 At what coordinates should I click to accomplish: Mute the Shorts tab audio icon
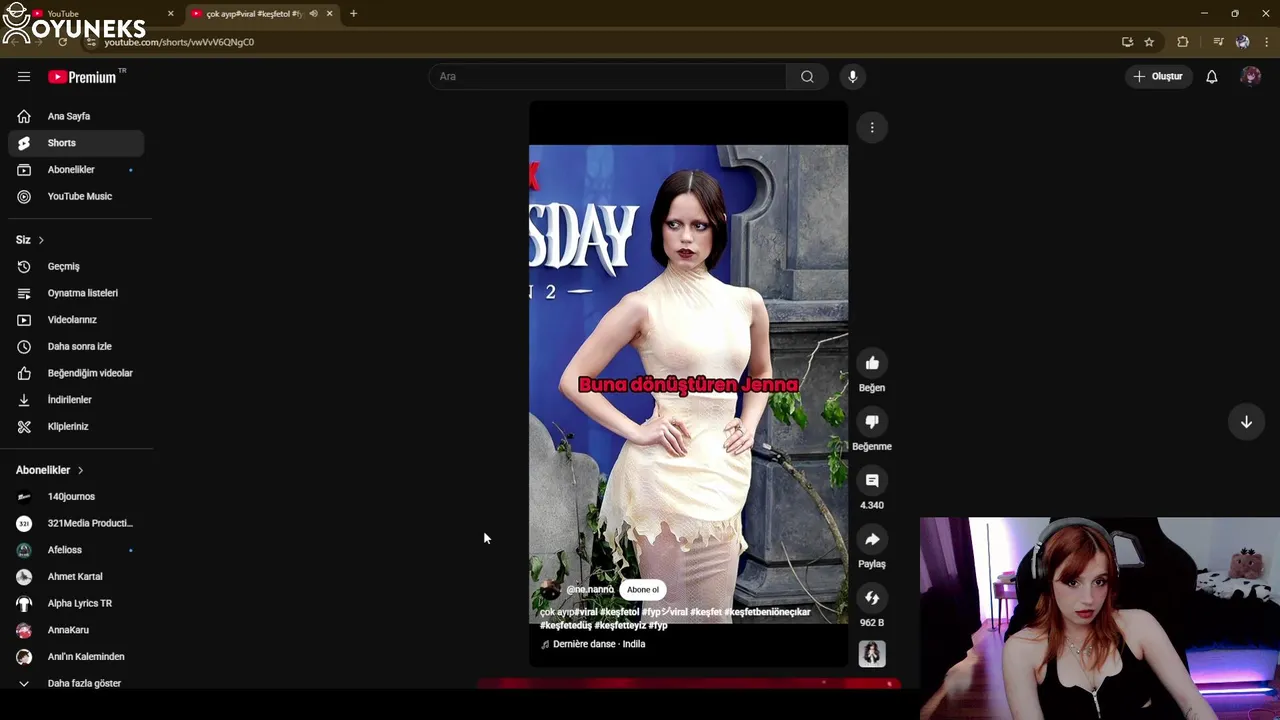313,14
